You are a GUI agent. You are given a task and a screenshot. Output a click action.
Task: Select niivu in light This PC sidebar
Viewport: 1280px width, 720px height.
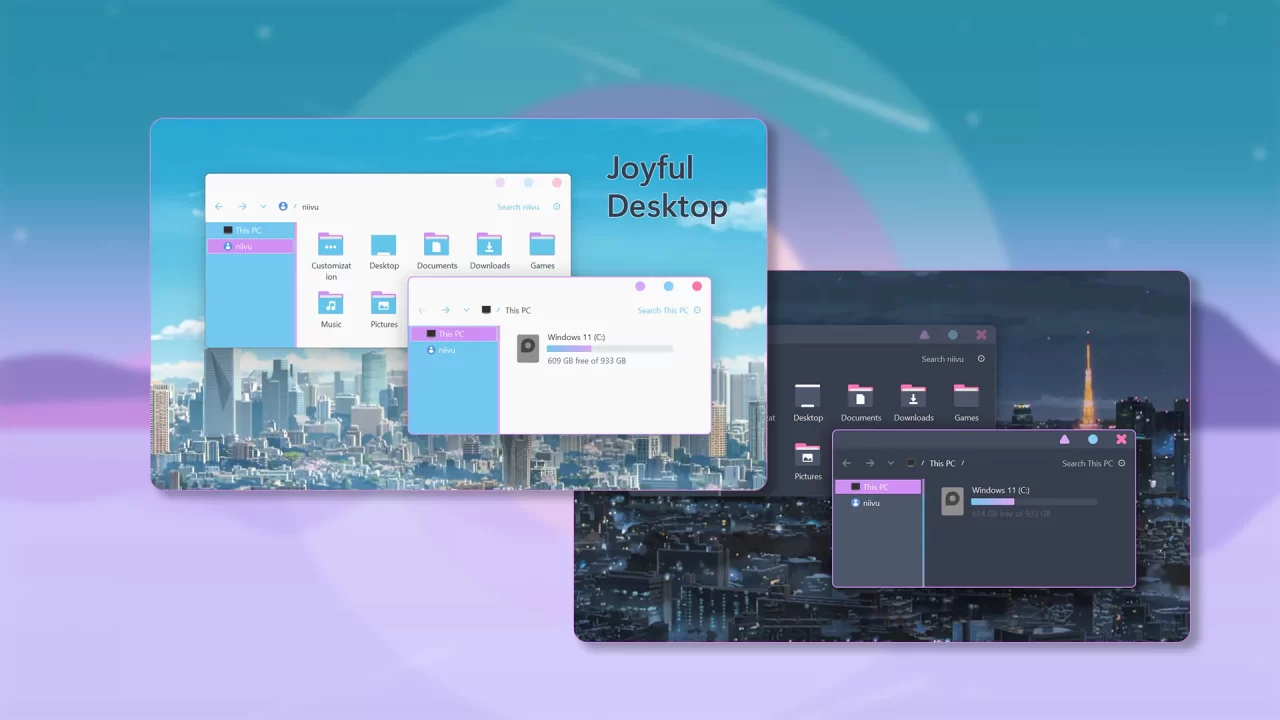(x=454, y=350)
